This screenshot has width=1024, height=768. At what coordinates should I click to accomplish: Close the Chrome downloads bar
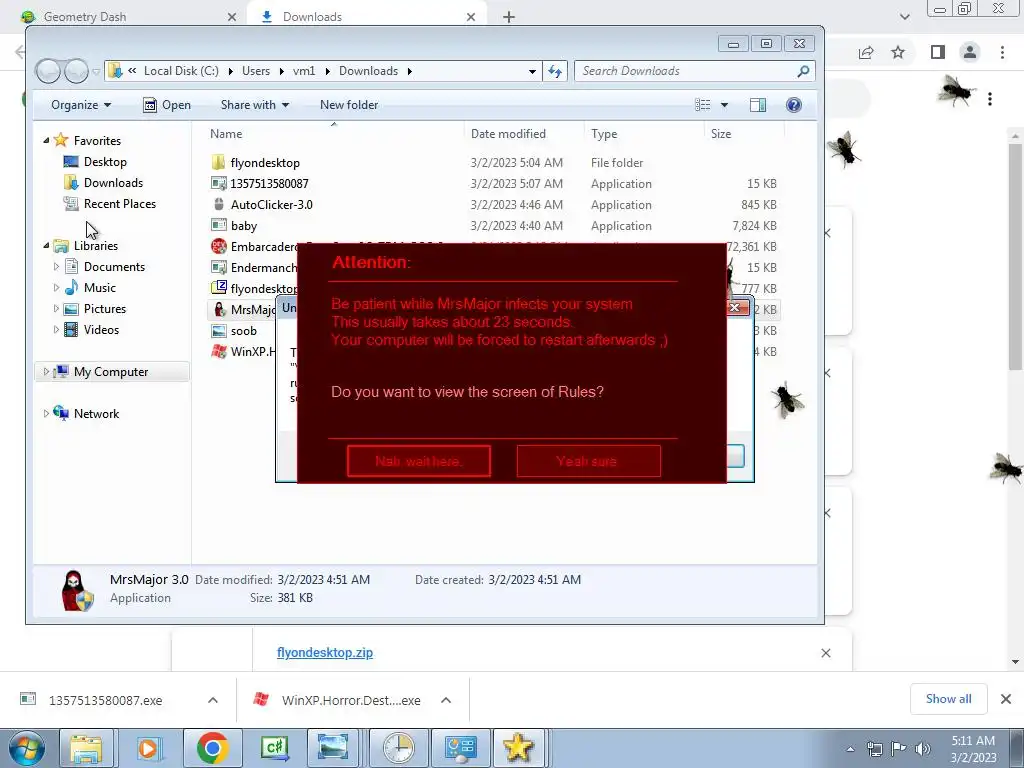(1006, 699)
